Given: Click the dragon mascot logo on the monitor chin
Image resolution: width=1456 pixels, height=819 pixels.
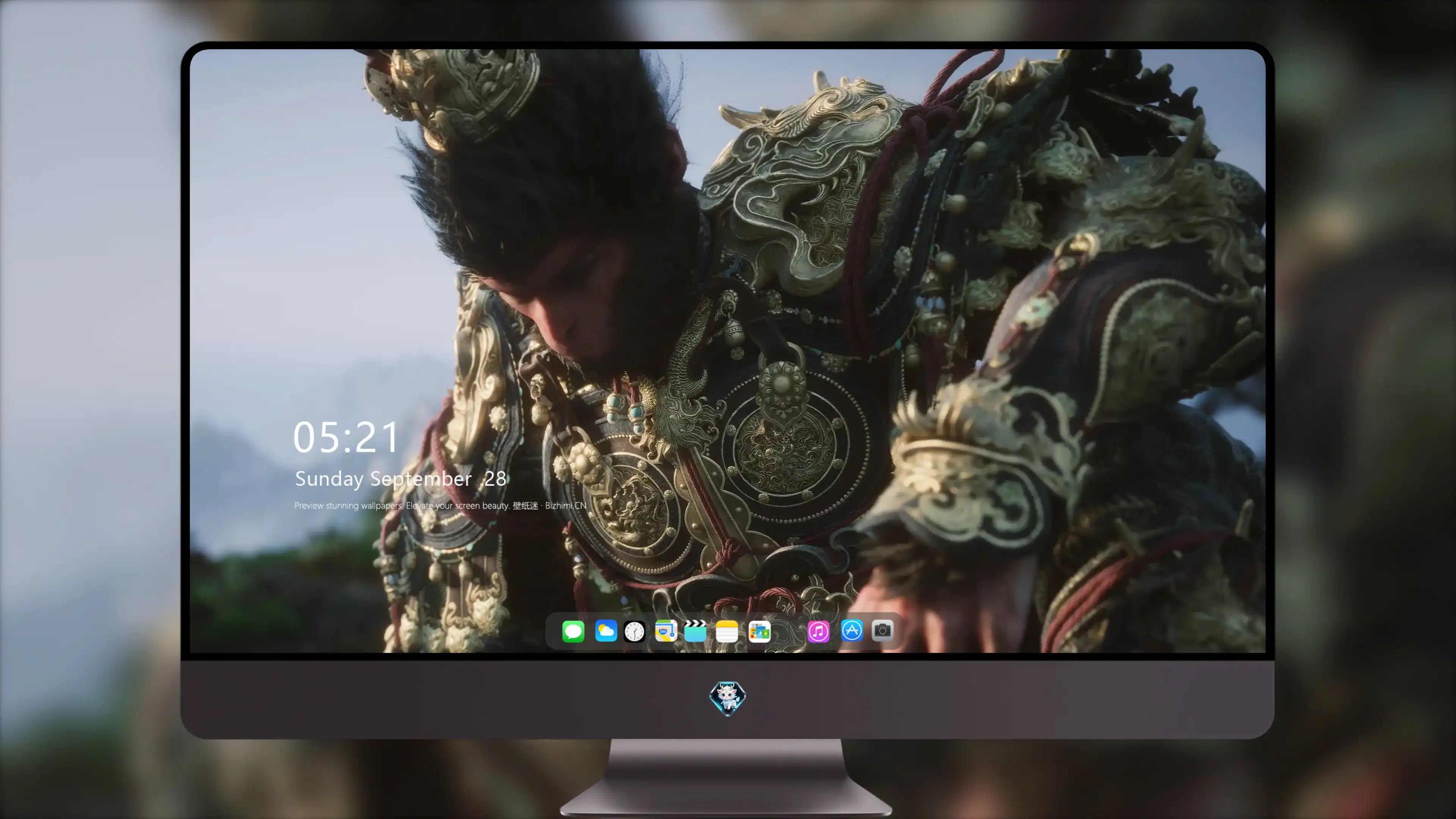Looking at the screenshot, I should click(x=728, y=698).
